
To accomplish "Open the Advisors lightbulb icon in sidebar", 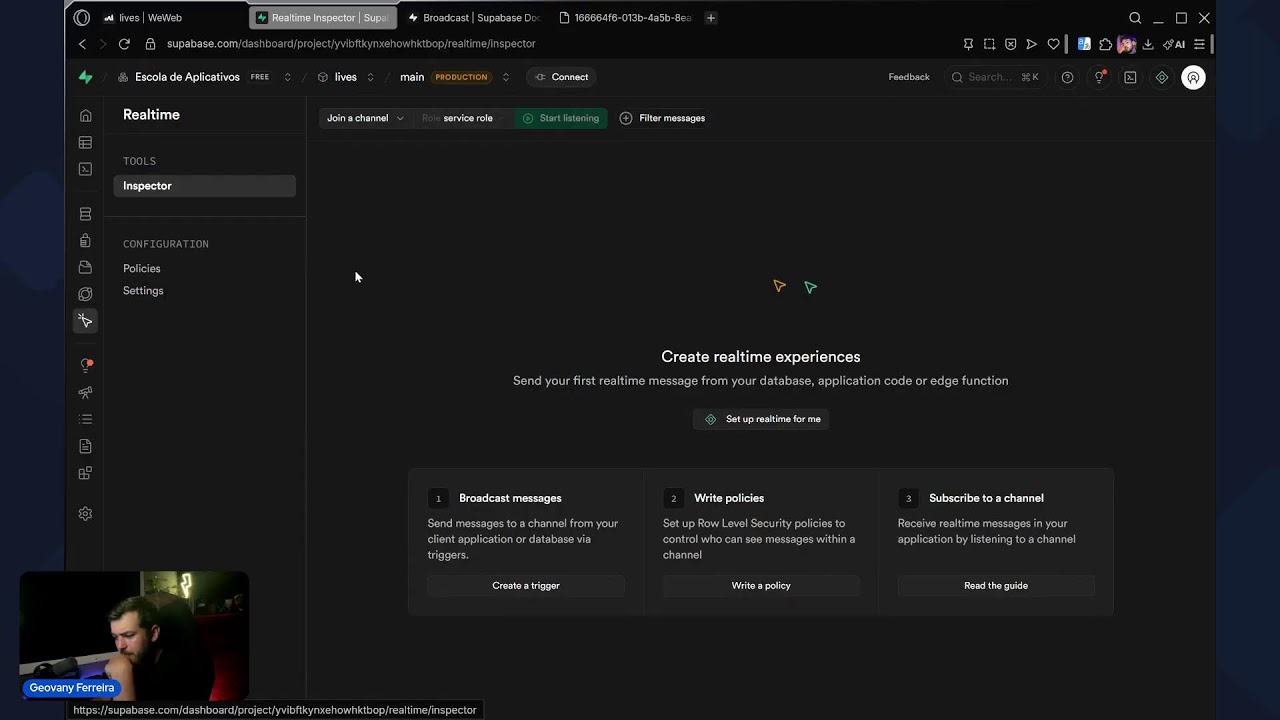I will point(85,365).
